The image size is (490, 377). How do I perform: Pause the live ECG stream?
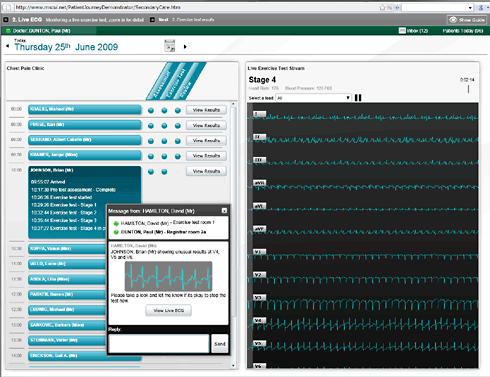coord(358,98)
